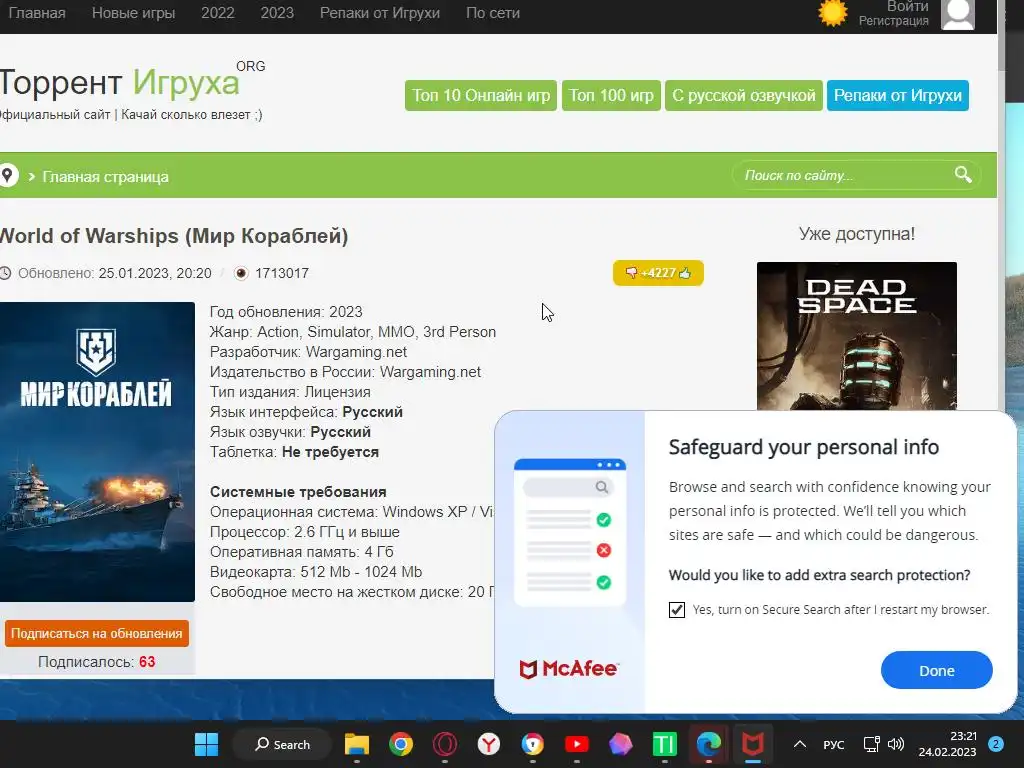Uncheck Secure Search checkbox in McAfee popup

point(677,609)
